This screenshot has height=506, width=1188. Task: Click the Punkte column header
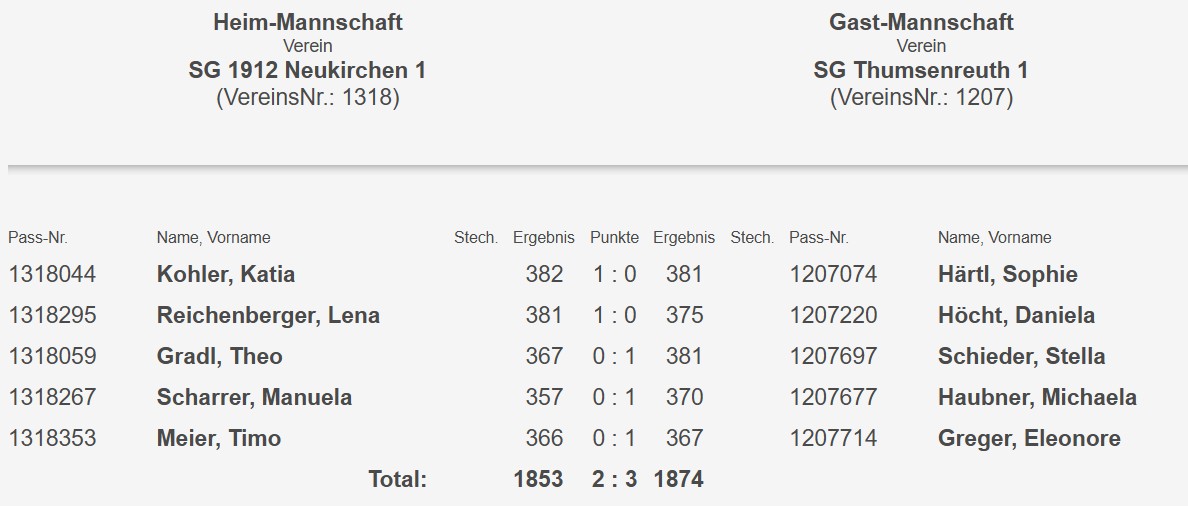[614, 238]
